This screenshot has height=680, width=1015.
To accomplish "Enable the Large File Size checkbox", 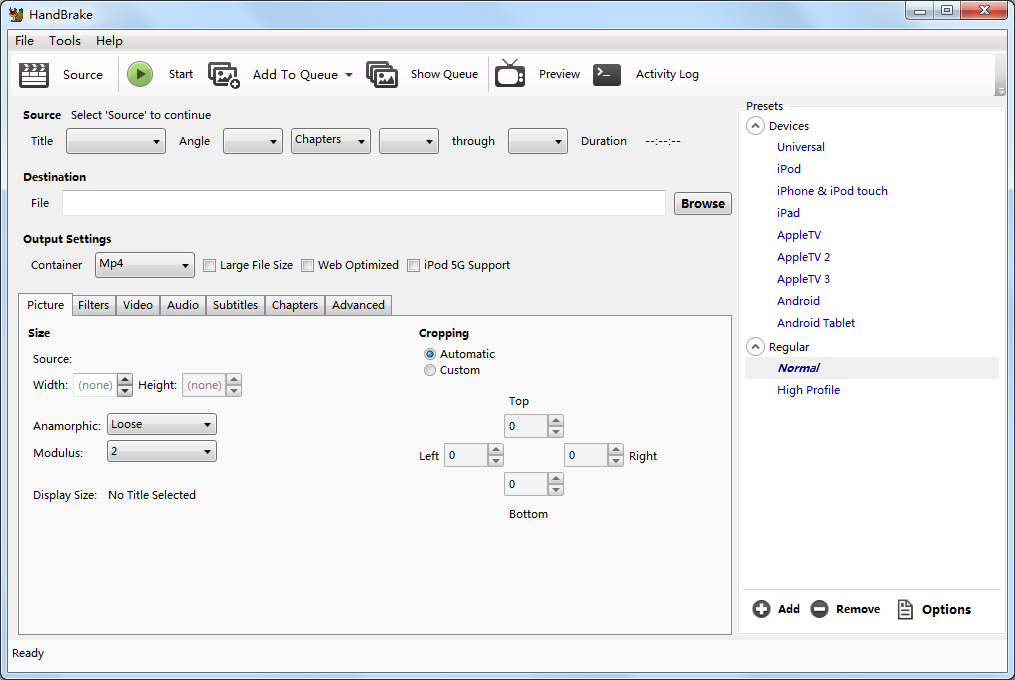I will click(210, 266).
